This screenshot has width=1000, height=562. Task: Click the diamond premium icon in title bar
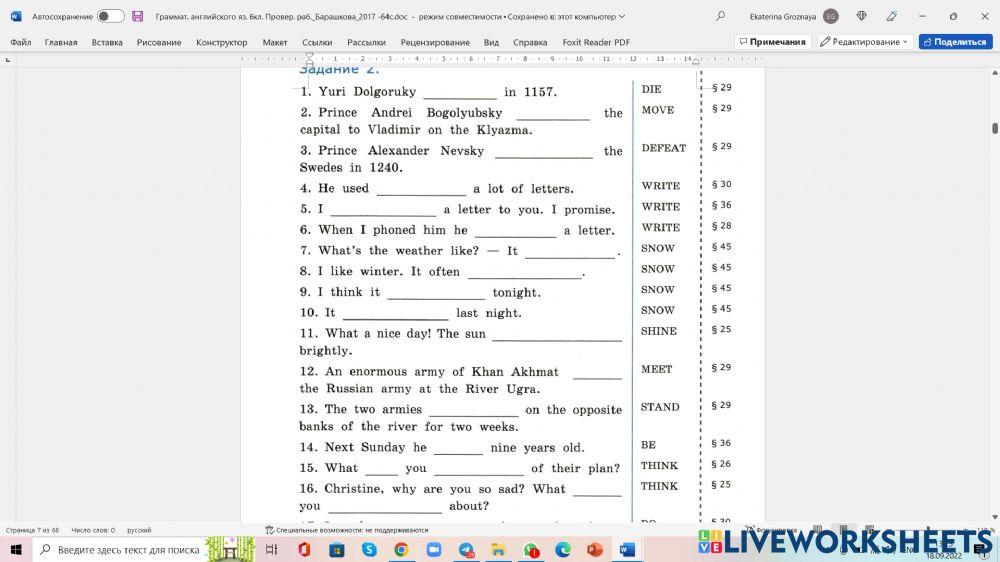pyautogui.click(x=862, y=16)
